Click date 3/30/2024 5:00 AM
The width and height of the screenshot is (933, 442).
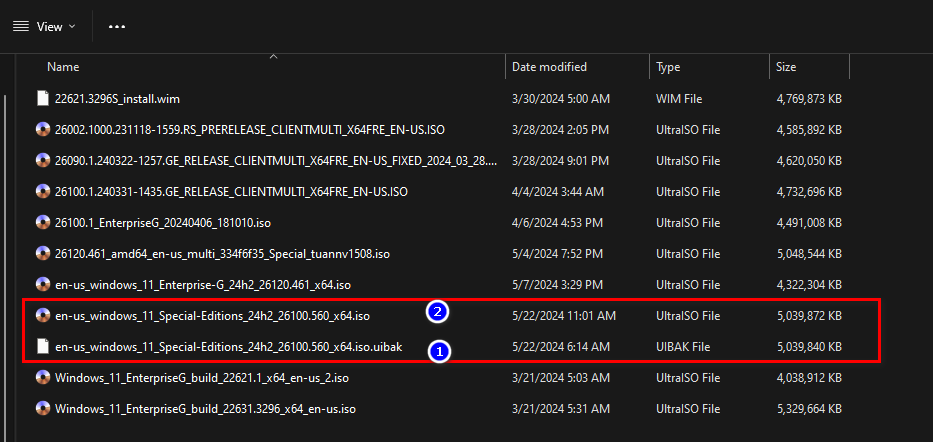[561, 99]
